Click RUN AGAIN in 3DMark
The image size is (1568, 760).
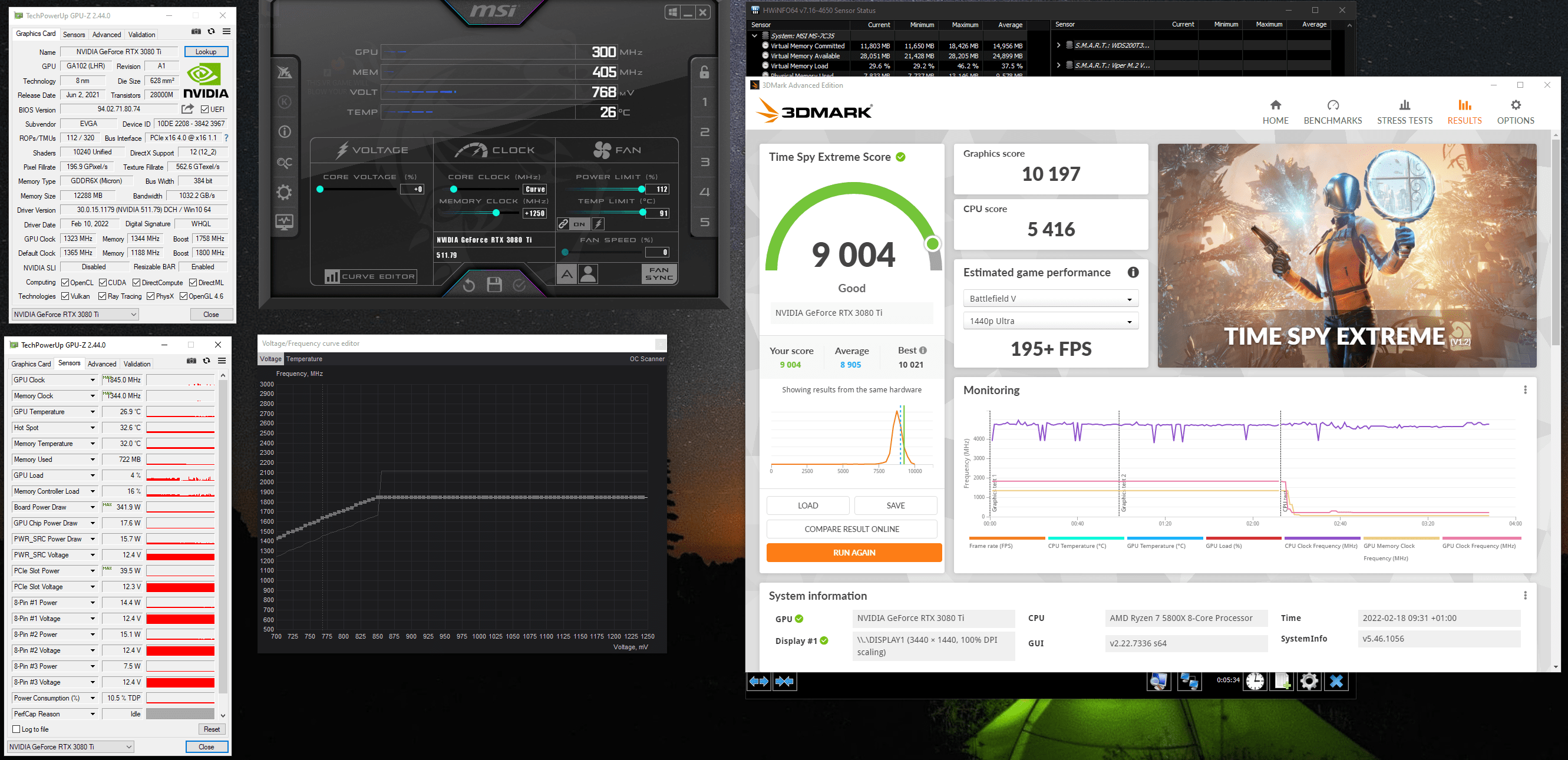point(854,553)
